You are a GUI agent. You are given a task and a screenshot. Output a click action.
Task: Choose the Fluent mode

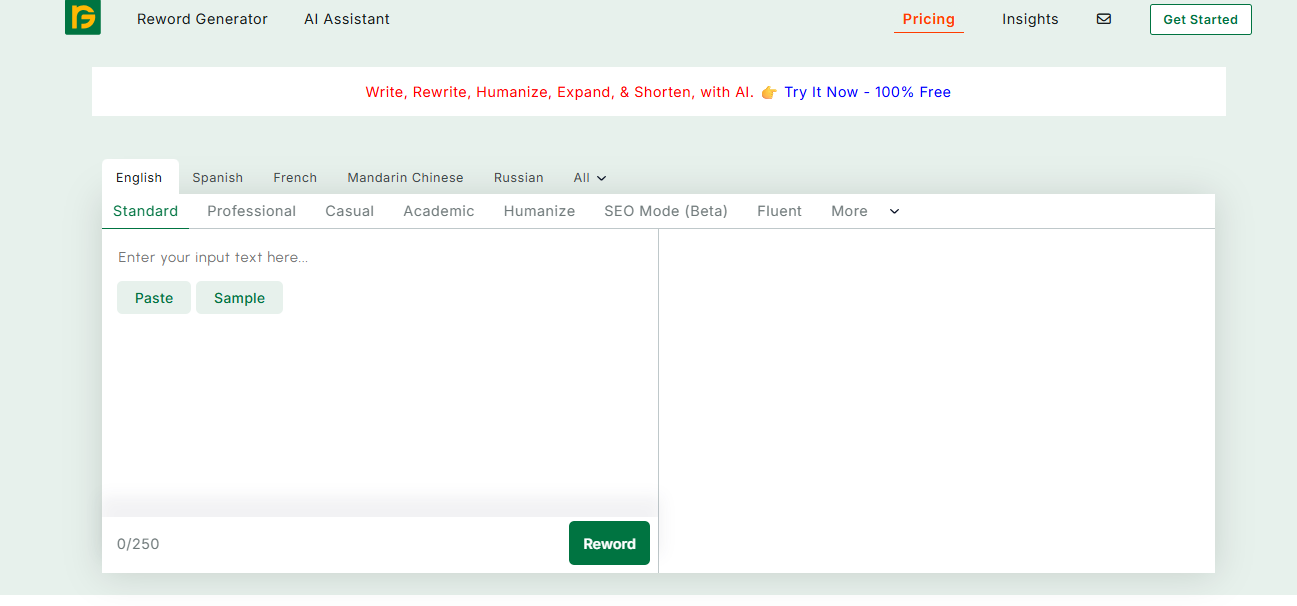[779, 211]
